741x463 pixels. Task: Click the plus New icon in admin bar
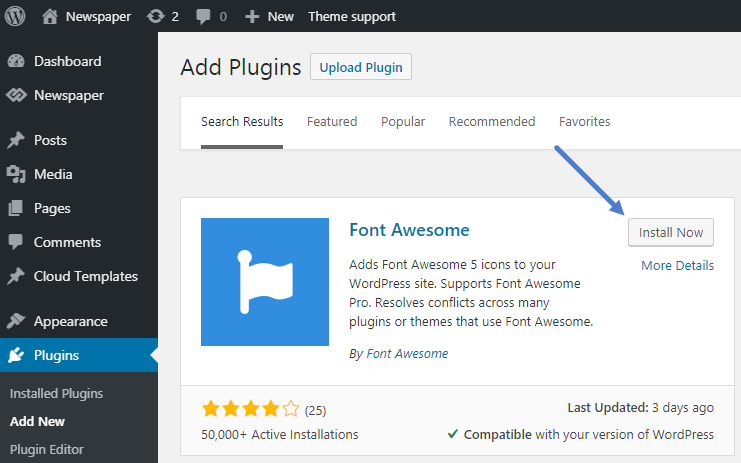coord(252,16)
